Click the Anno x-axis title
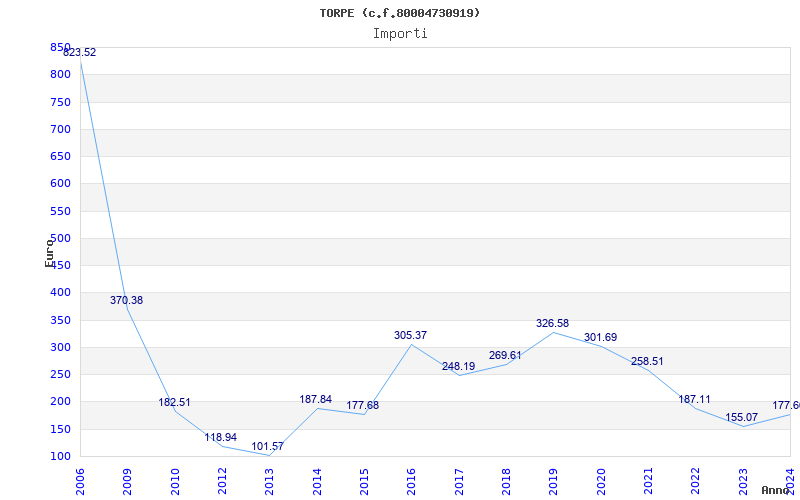This screenshot has height=500, width=800. click(776, 490)
